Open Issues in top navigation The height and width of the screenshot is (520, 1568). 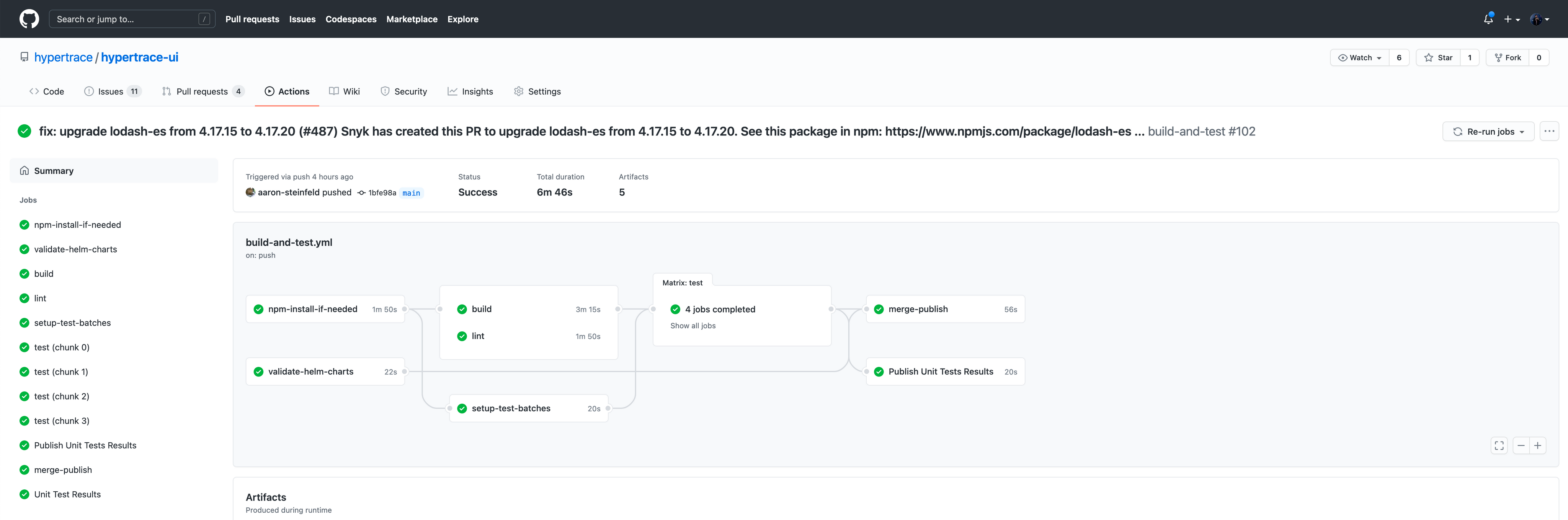click(x=302, y=19)
